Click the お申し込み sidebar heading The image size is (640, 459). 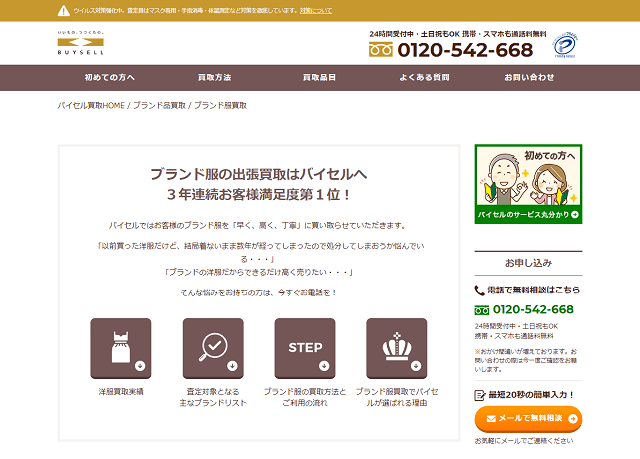528,263
